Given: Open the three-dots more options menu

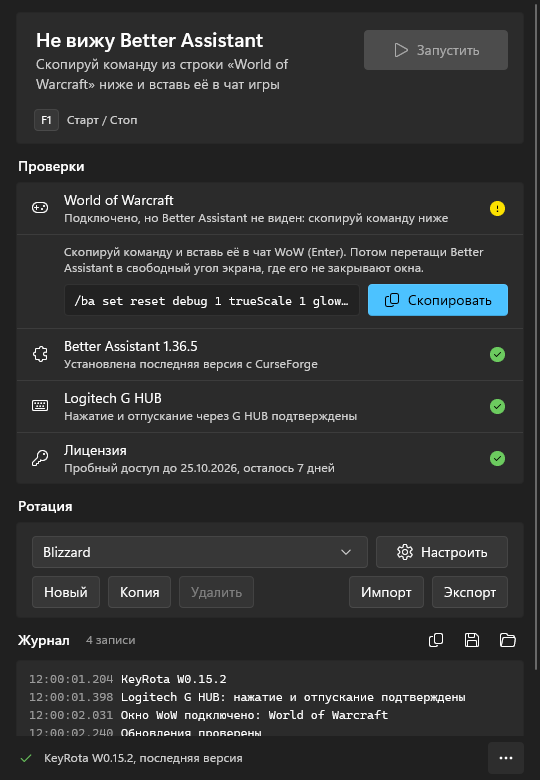Looking at the screenshot, I should (x=506, y=758).
